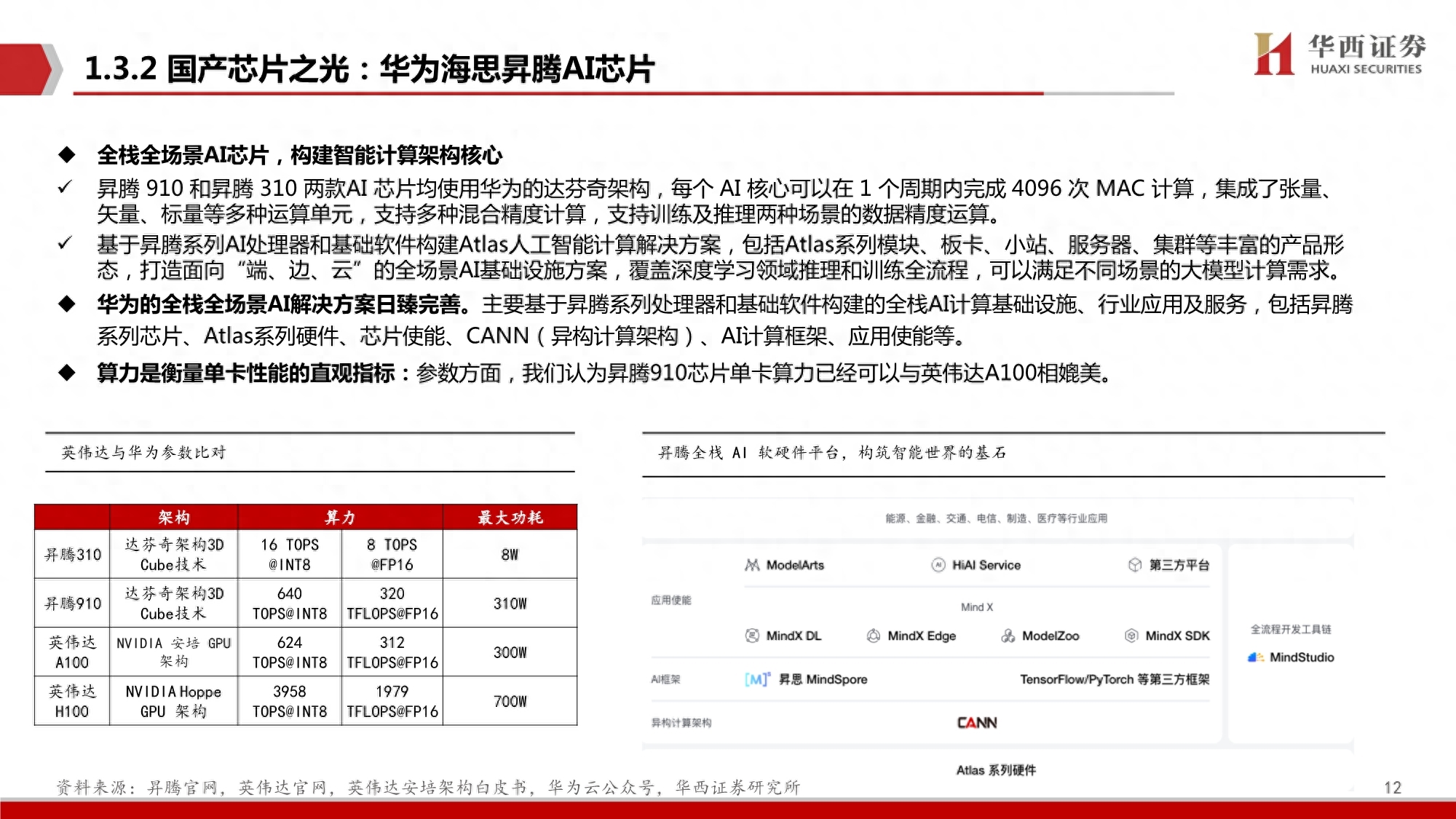The image size is (1456, 819).
Task: Click the MindStudio icon
Action: click(x=1256, y=657)
